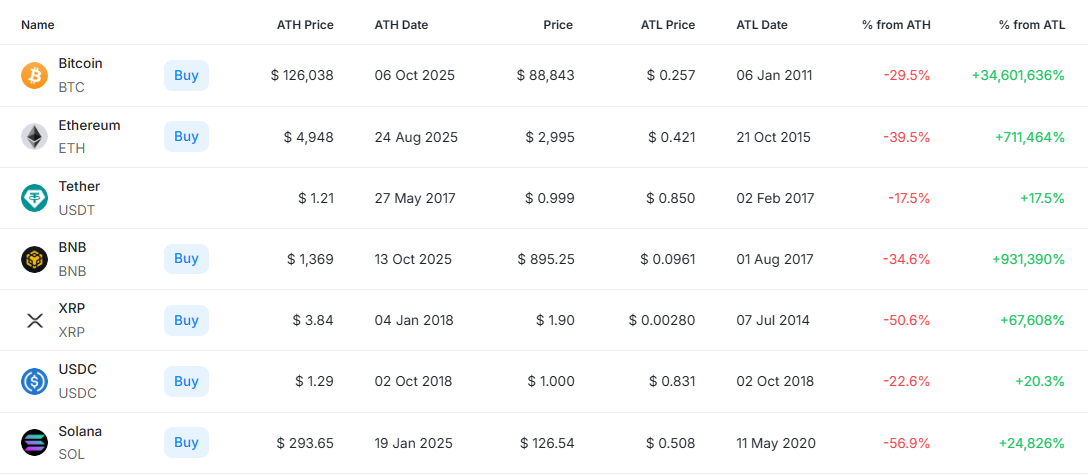Click the Bitcoin coin icon

pyautogui.click(x=35, y=76)
